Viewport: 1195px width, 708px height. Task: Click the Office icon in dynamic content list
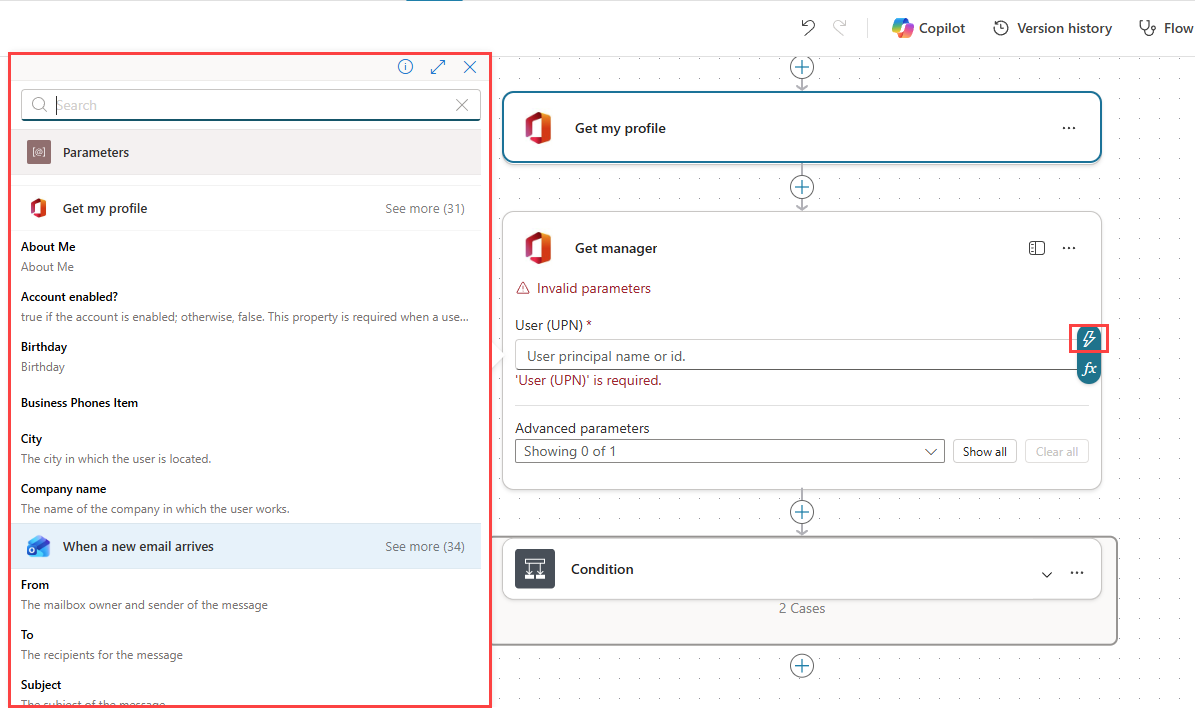point(39,208)
